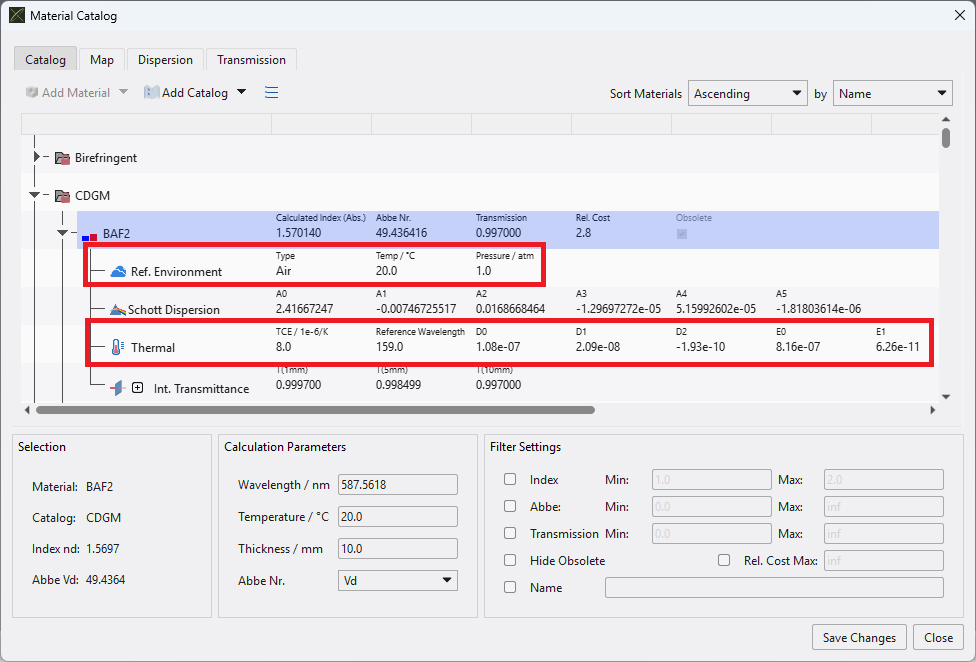The image size is (976, 662).
Task: Click the Temp value 20.0 in Ref. Environment
Action: [x=387, y=271]
